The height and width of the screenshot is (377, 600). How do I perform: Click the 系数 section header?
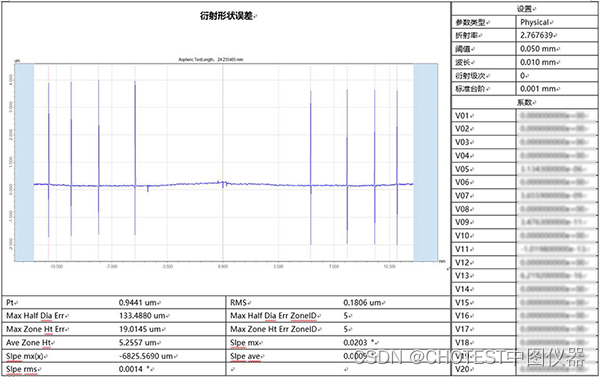pyautogui.click(x=526, y=102)
